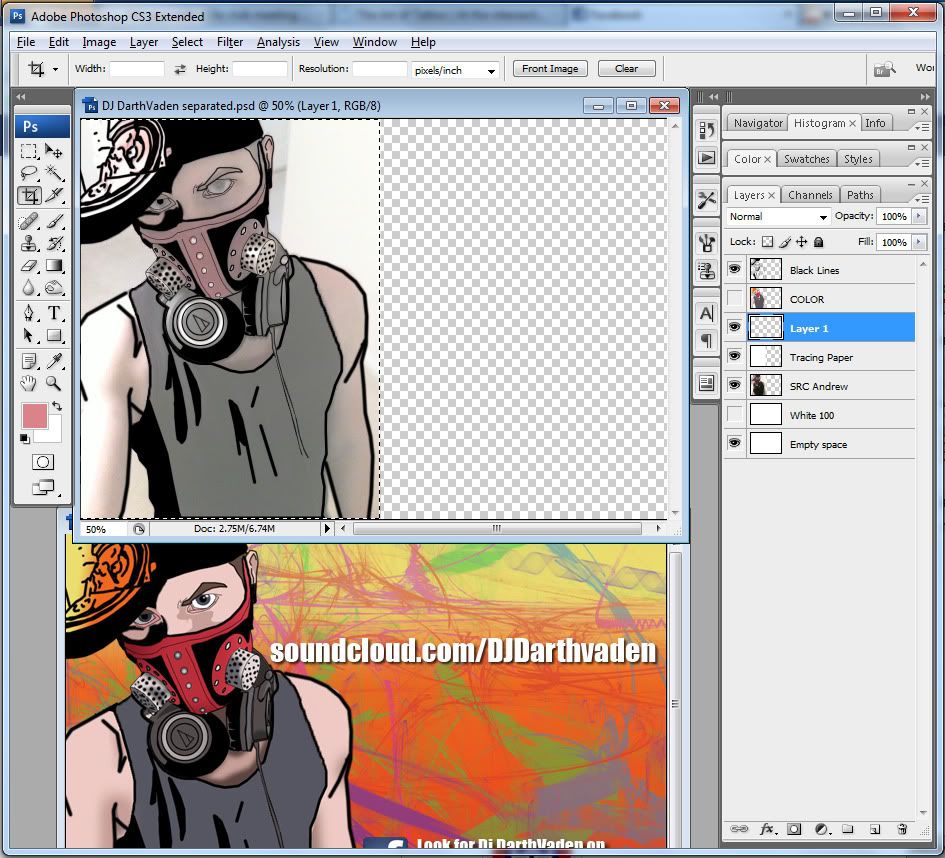The image size is (945, 858).
Task: Launch Adobe Bridge from options bar
Action: tap(884, 69)
